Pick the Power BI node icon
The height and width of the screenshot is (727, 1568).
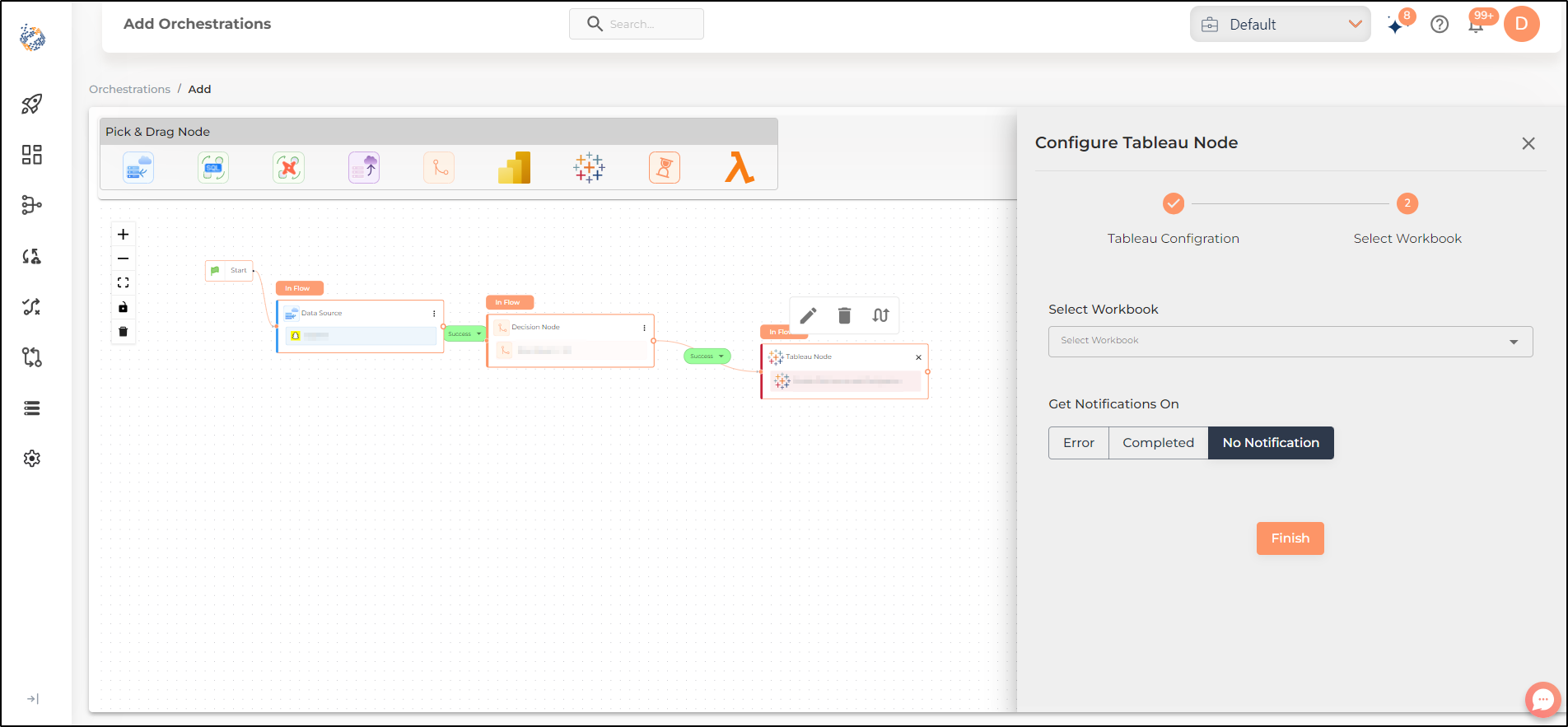pyautogui.click(x=515, y=168)
